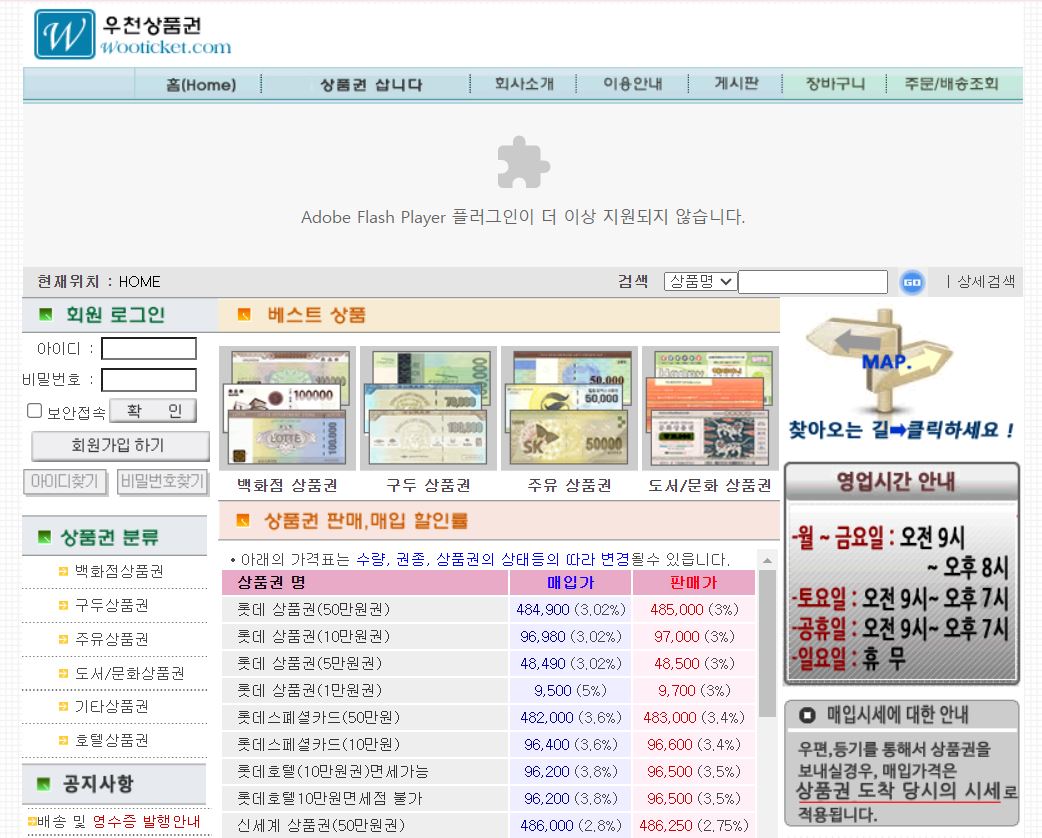
Task: Click the blue GO search icon
Action: [912, 281]
